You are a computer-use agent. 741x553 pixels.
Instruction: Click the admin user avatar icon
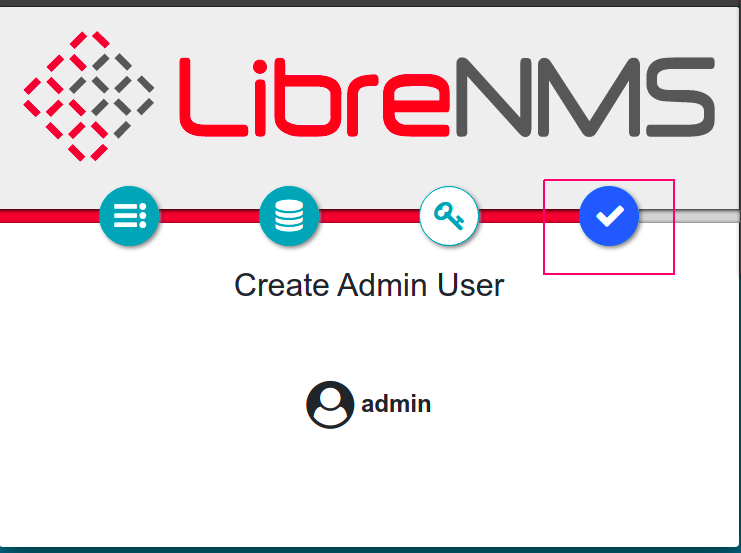(x=330, y=405)
